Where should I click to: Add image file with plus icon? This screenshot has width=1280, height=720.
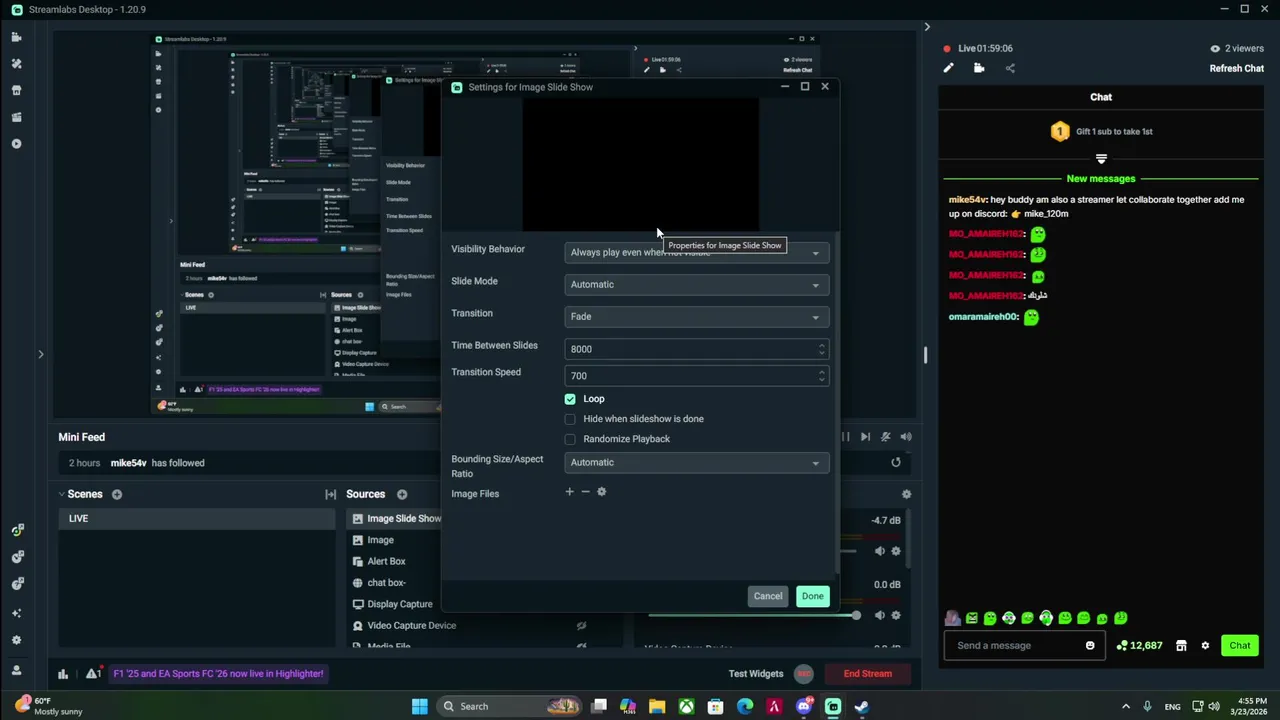pyautogui.click(x=570, y=492)
